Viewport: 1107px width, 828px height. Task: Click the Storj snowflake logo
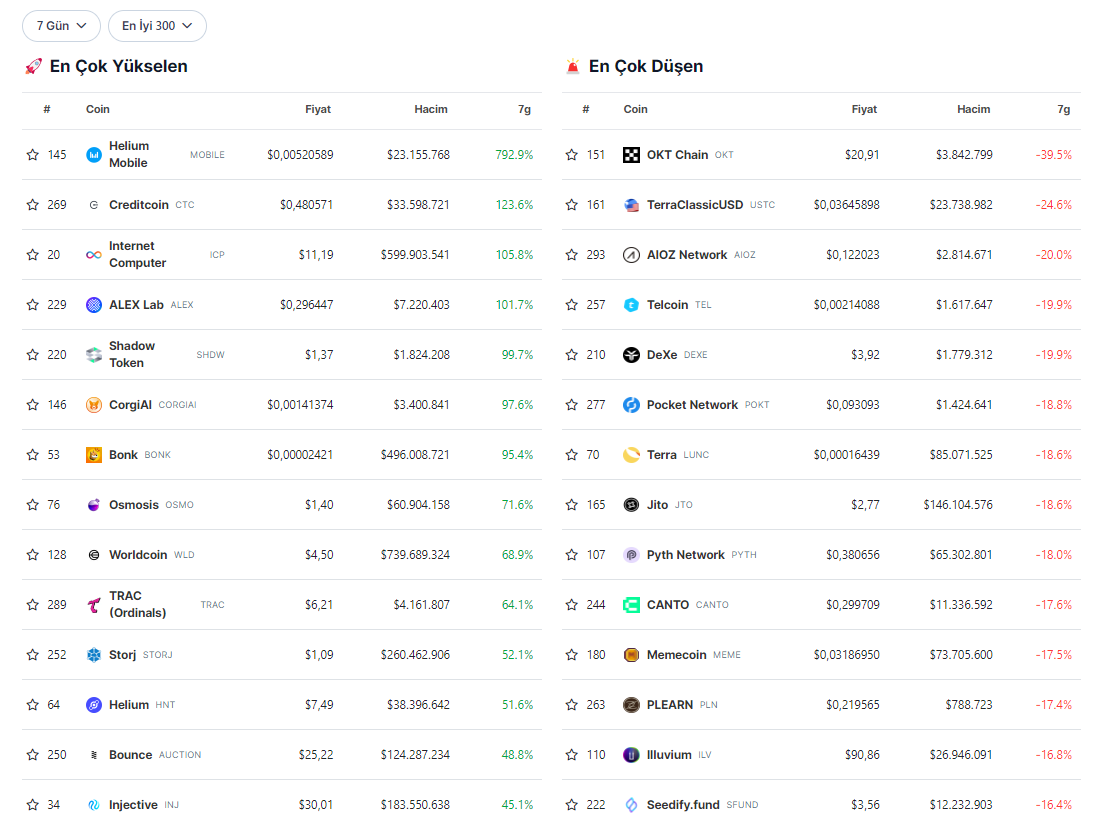[x=94, y=655]
